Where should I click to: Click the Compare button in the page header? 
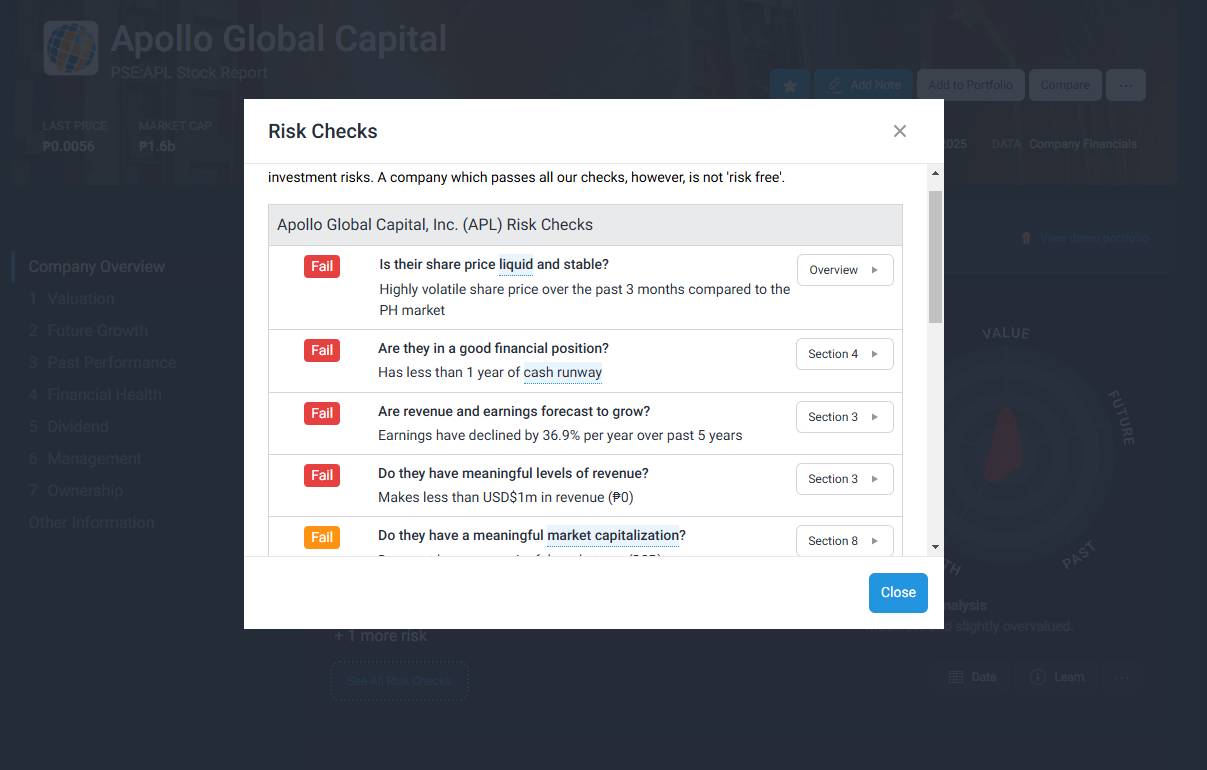click(1065, 85)
